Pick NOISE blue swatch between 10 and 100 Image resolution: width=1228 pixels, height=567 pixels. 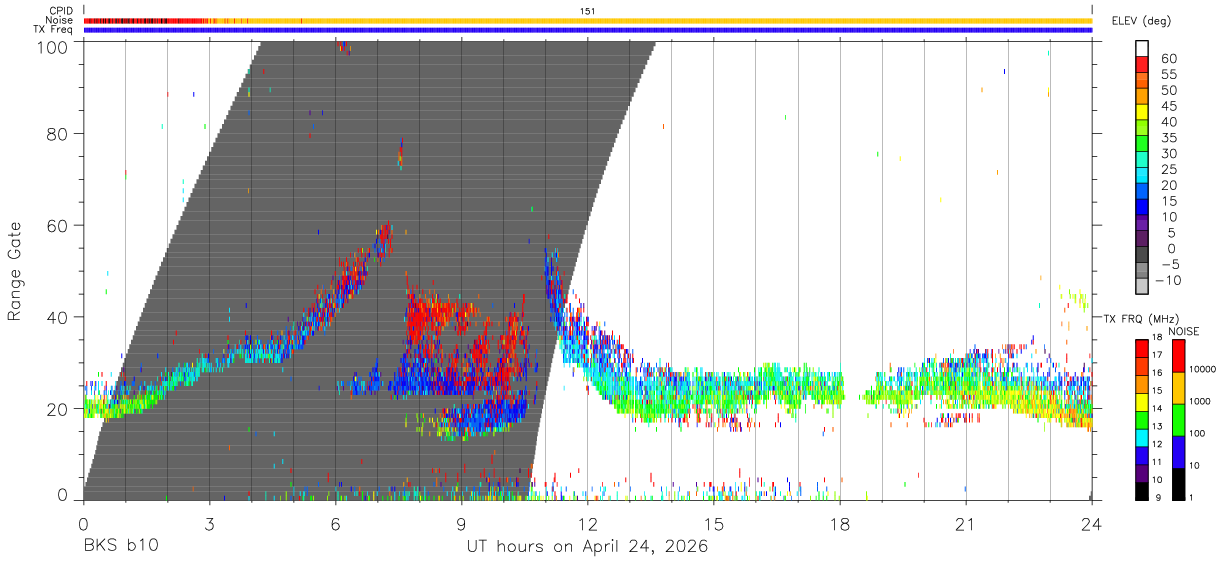point(1179,452)
